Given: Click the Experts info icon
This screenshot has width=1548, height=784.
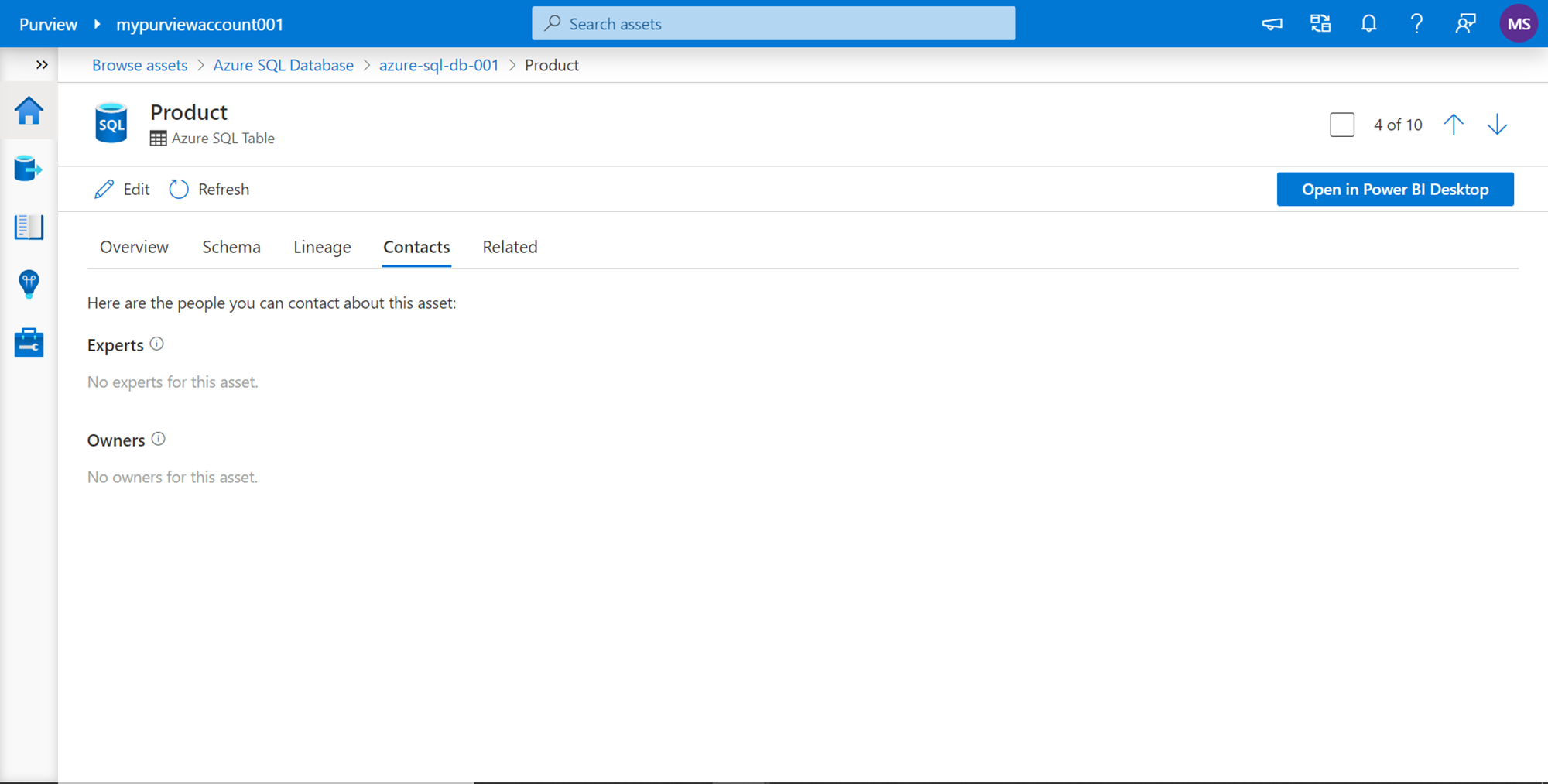Looking at the screenshot, I should [156, 344].
